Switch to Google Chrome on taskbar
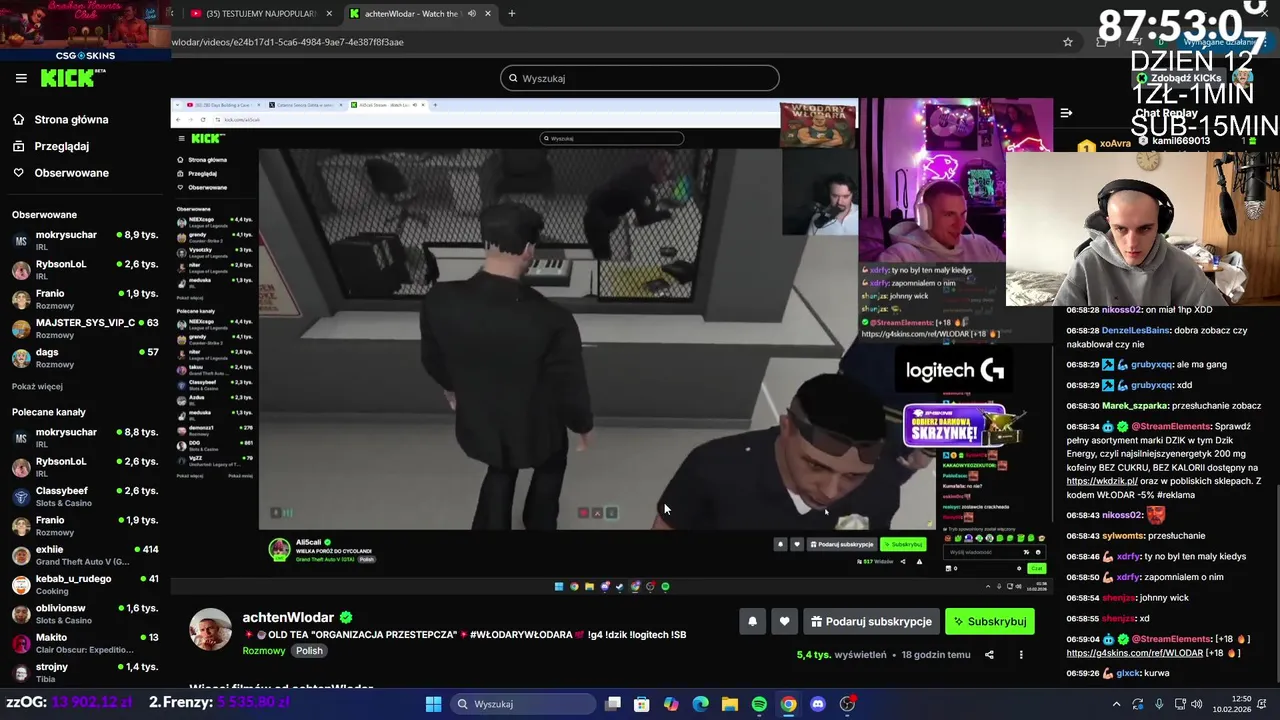The image size is (1280, 720). coord(789,704)
